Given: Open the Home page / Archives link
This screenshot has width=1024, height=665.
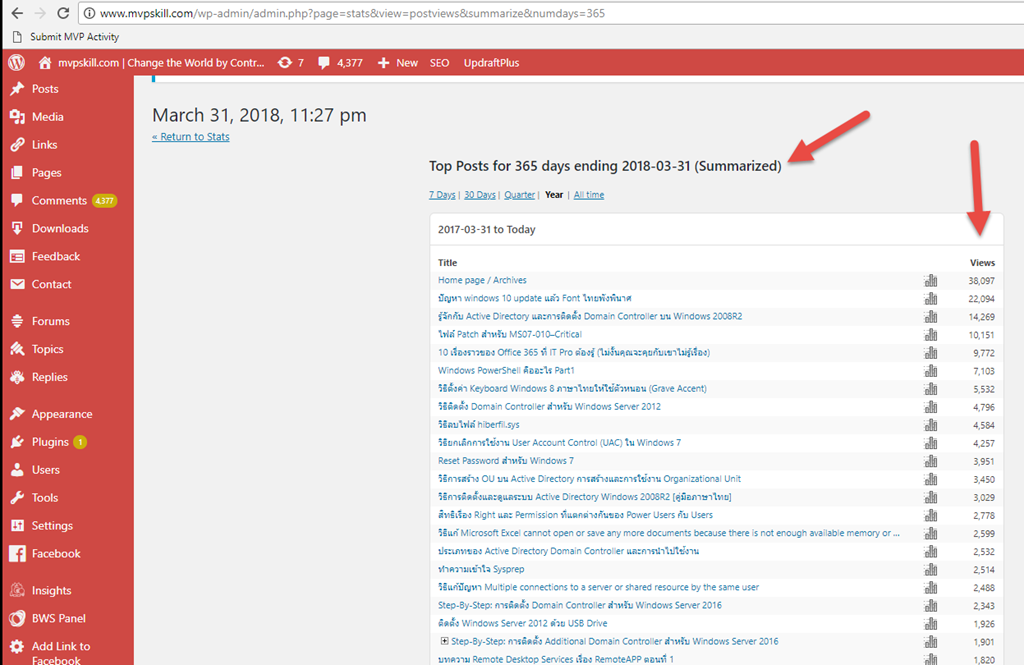Looking at the screenshot, I should coord(482,280).
